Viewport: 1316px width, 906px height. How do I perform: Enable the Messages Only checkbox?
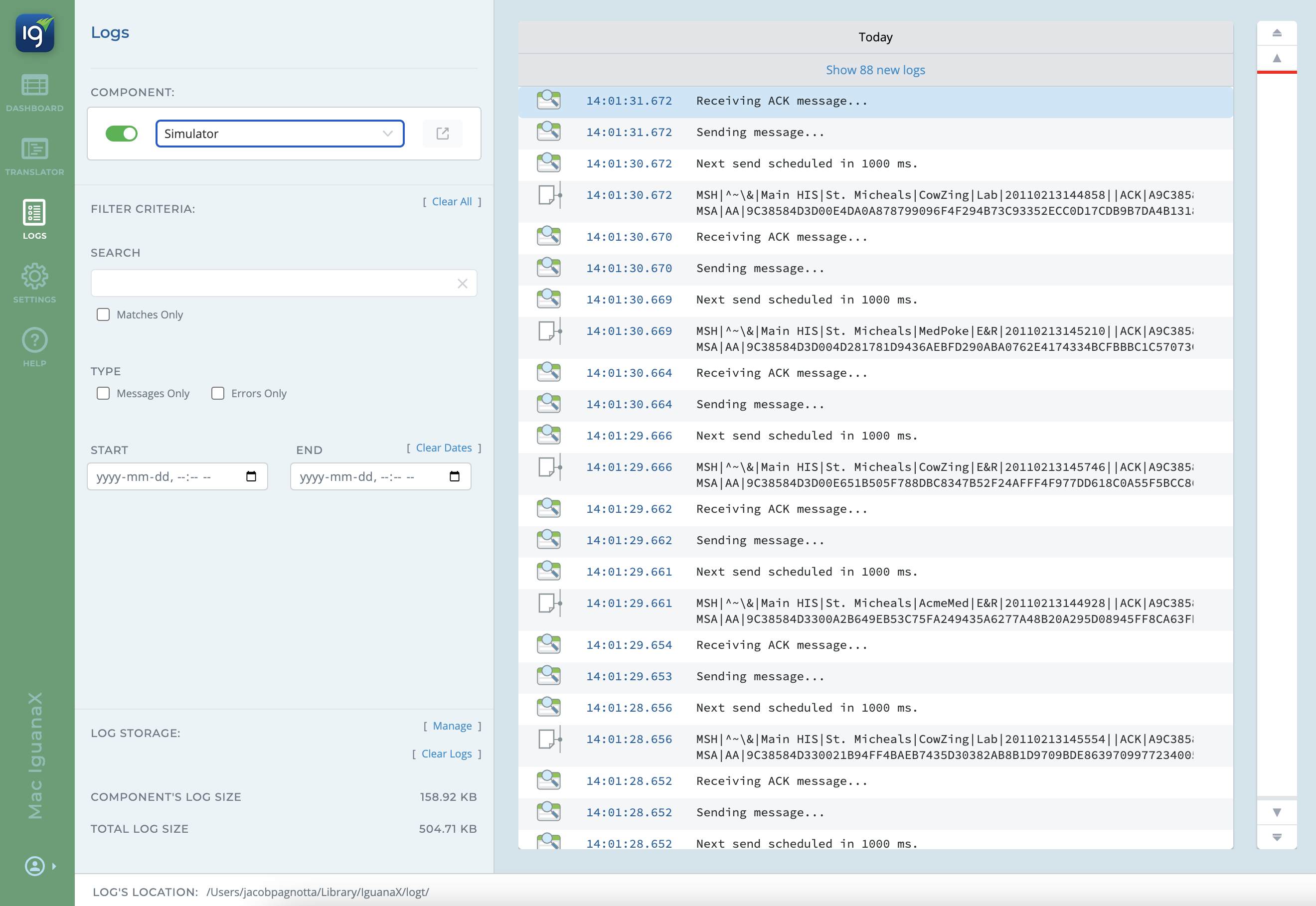click(x=103, y=393)
